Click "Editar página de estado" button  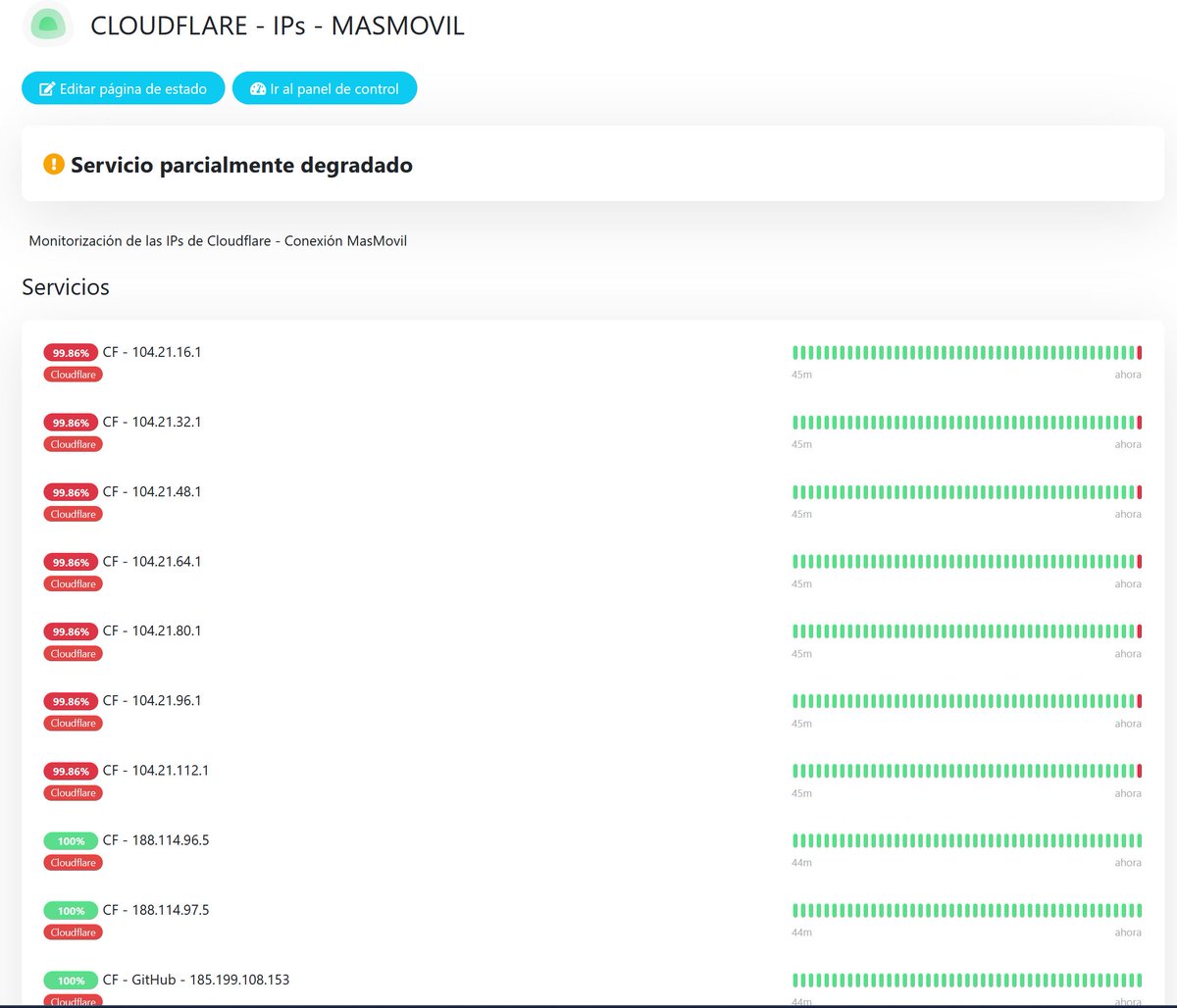click(x=124, y=88)
